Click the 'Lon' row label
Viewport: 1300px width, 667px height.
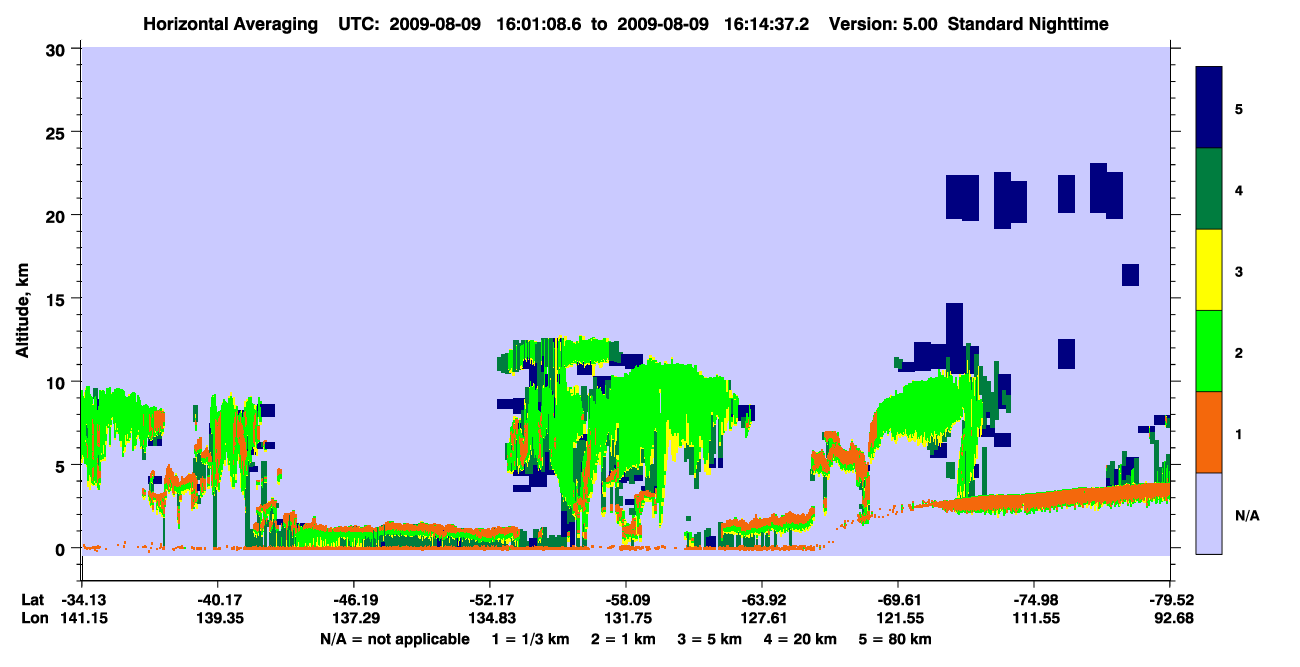pos(33,619)
